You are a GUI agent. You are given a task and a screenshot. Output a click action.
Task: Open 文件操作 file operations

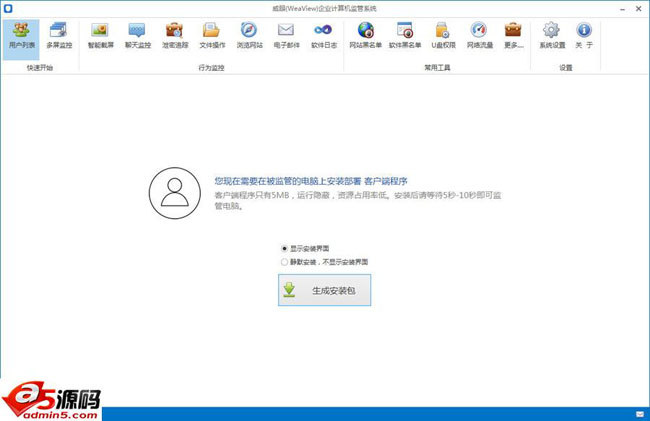[212, 36]
